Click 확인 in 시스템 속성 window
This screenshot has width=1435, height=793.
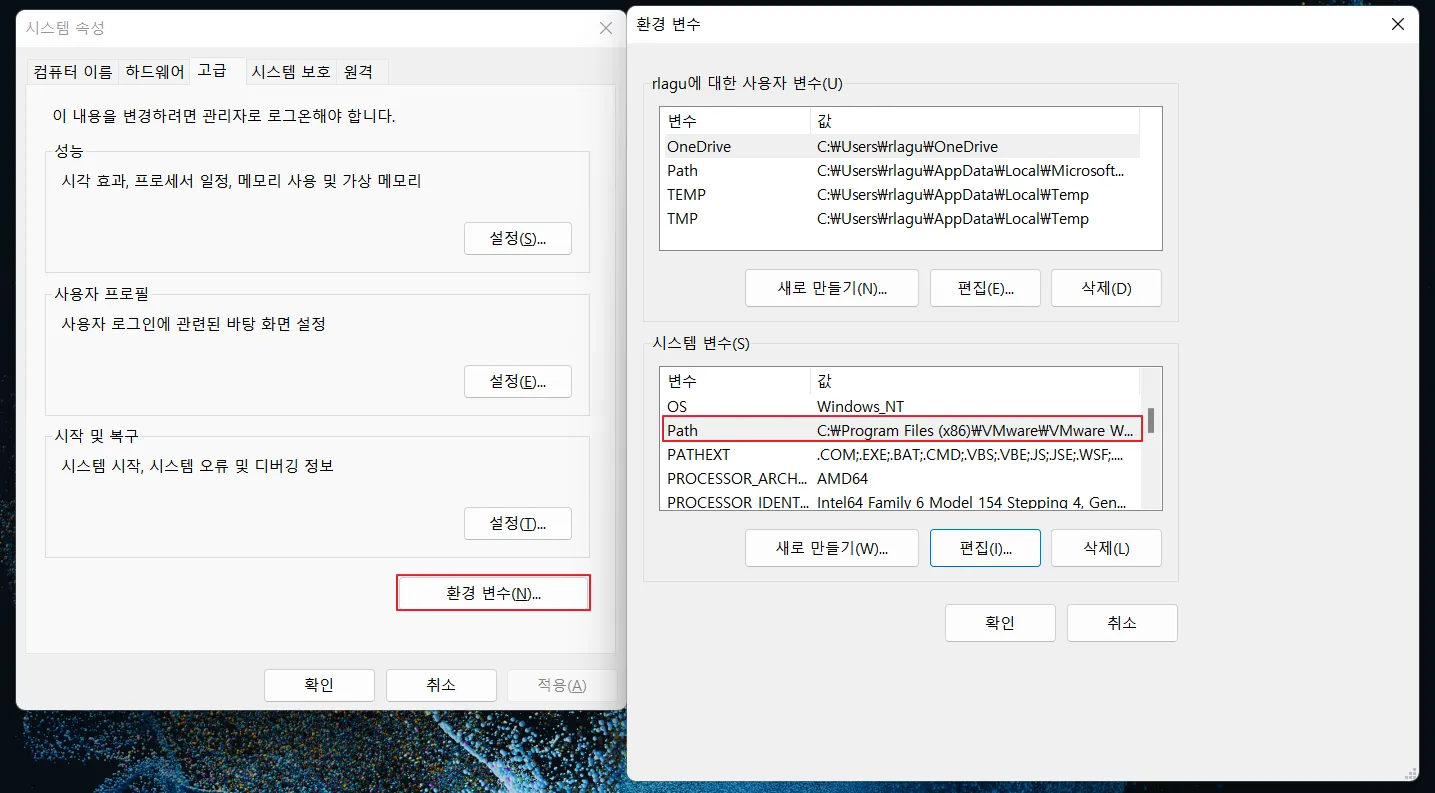[x=319, y=685]
